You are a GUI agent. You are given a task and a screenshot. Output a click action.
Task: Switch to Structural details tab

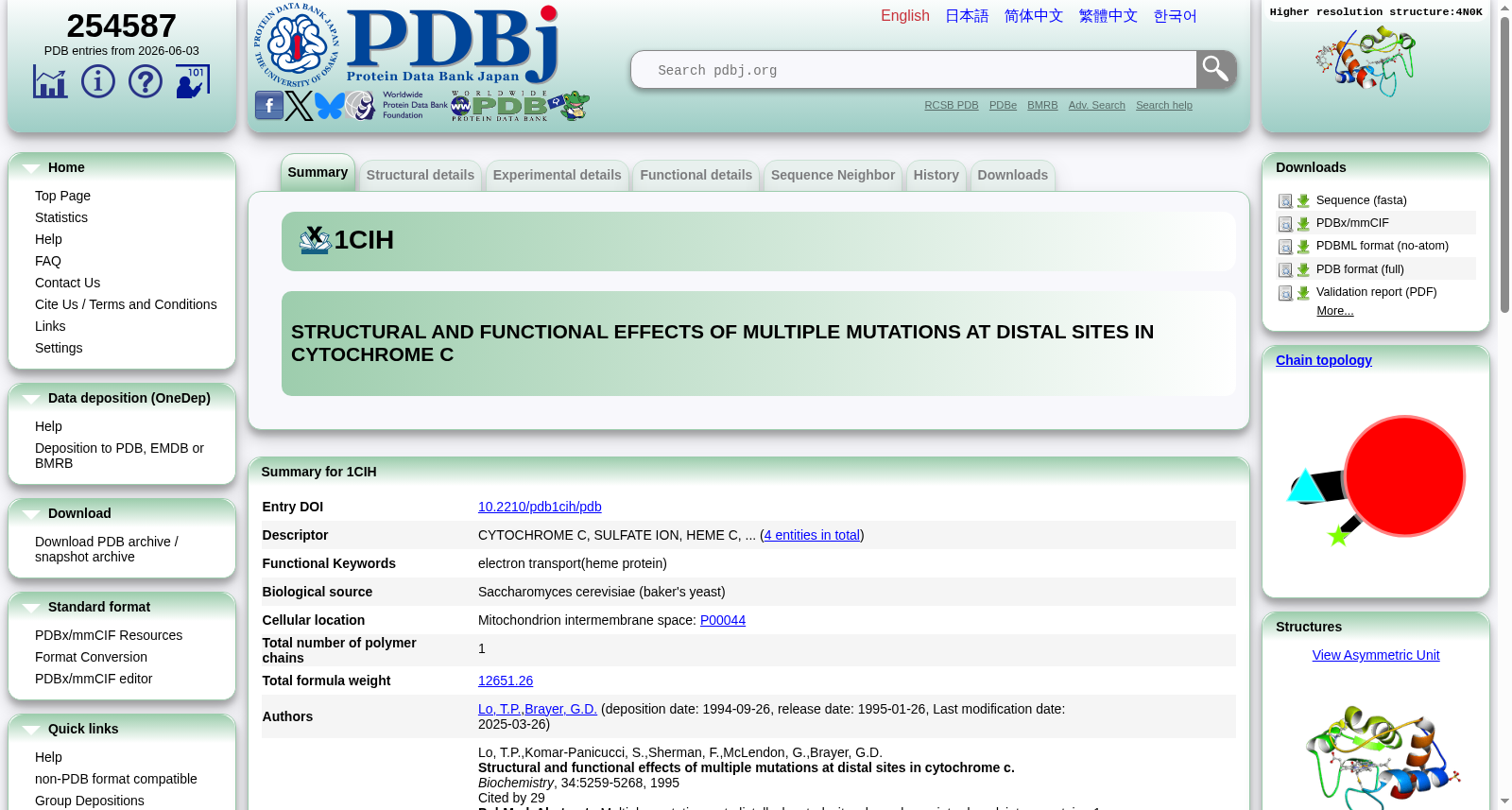421,175
